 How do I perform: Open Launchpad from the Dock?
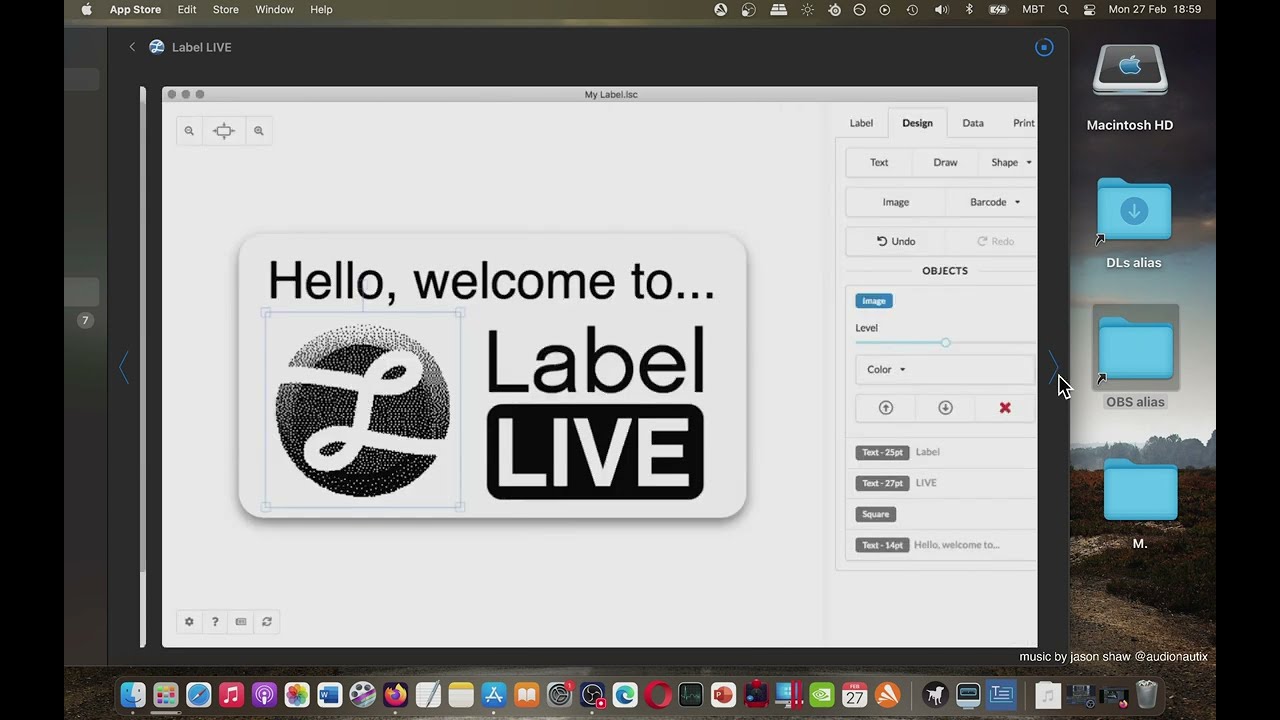(166, 694)
